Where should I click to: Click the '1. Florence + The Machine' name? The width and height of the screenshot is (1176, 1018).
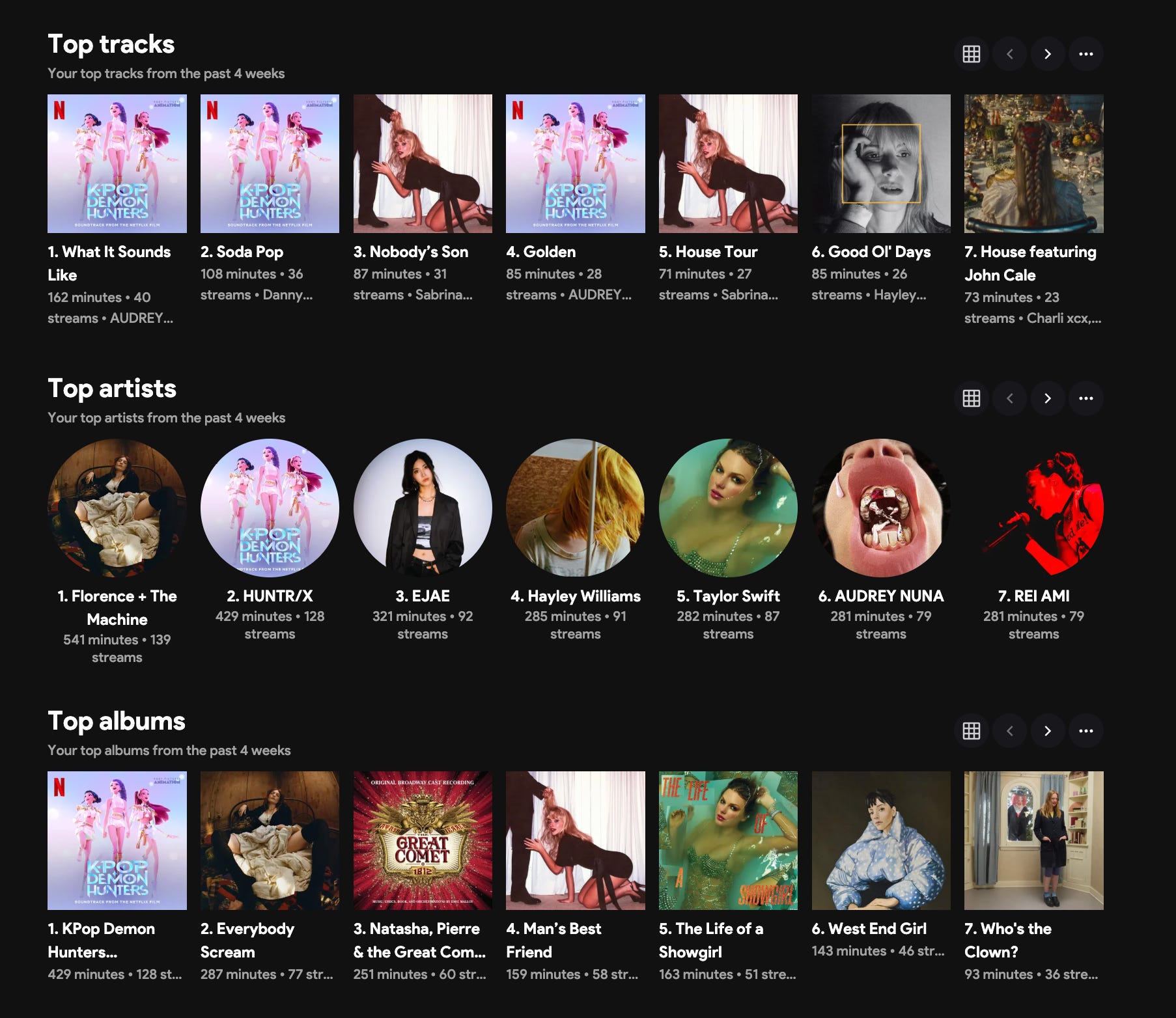click(117, 607)
